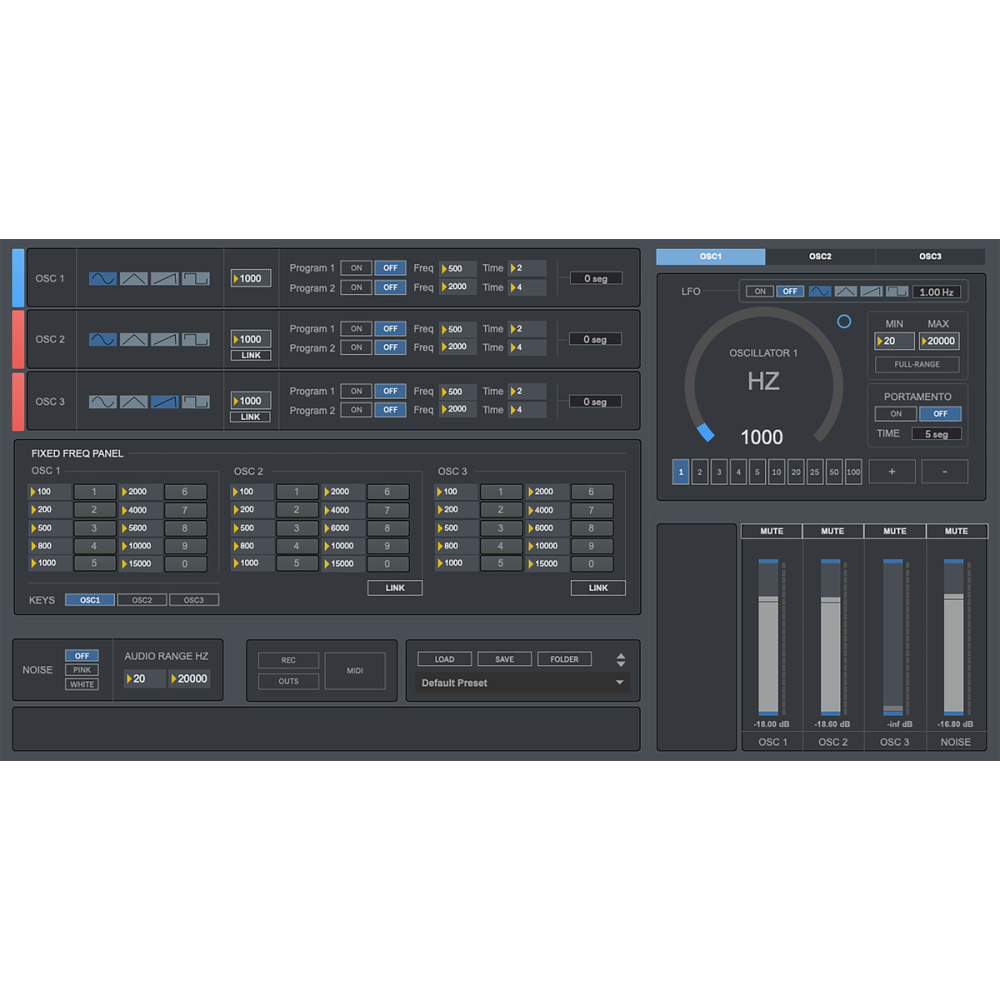This screenshot has width=1000, height=1000.
Task: Select the LFO sine waveform
Action: coord(820,291)
